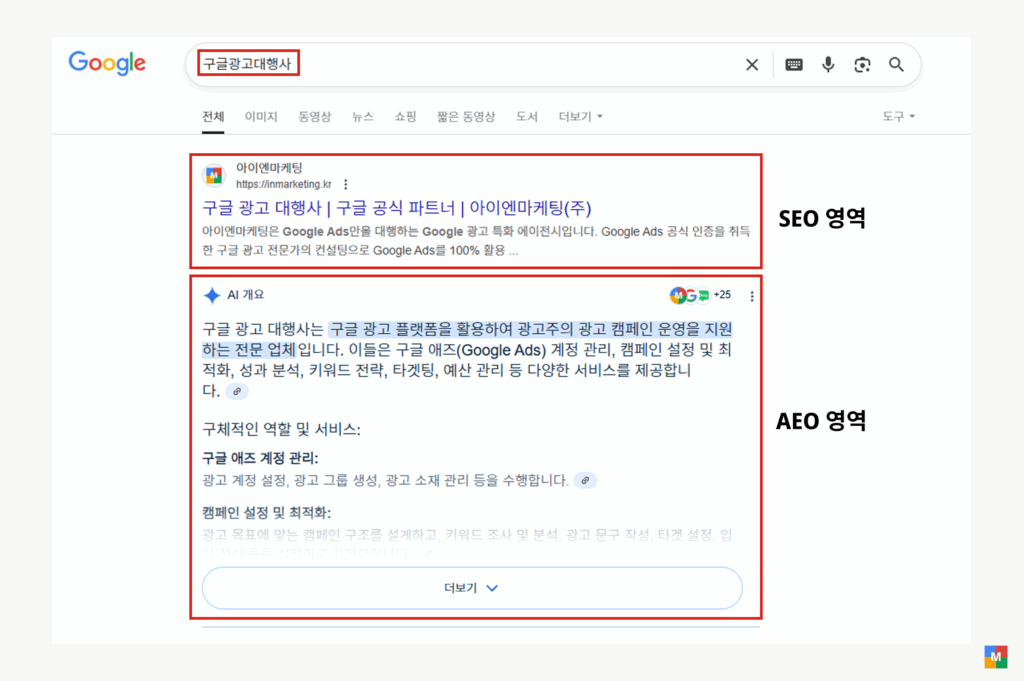Click the https://inmarketing.kr URL
This screenshot has height=681, width=1024.
click(283, 184)
